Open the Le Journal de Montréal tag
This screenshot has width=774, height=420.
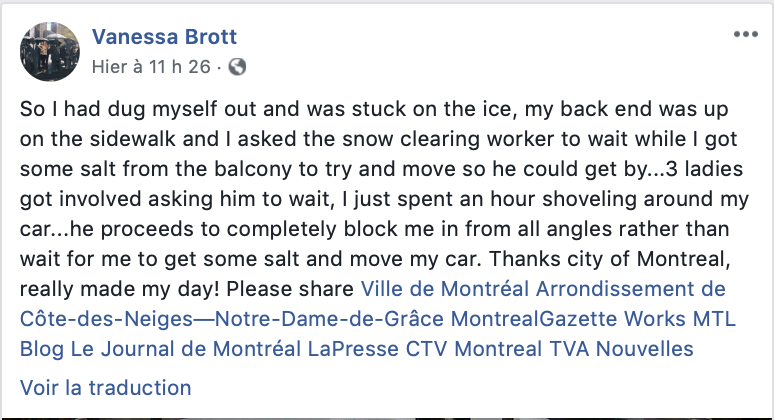click(x=186, y=349)
